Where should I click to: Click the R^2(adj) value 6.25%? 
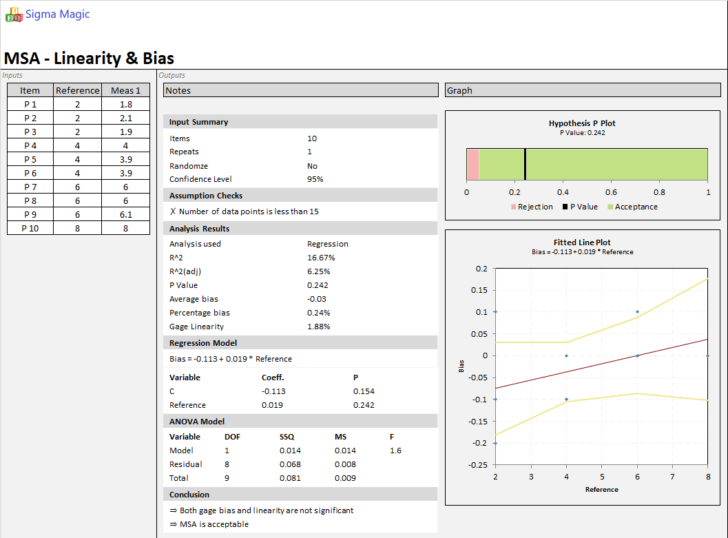click(x=318, y=272)
